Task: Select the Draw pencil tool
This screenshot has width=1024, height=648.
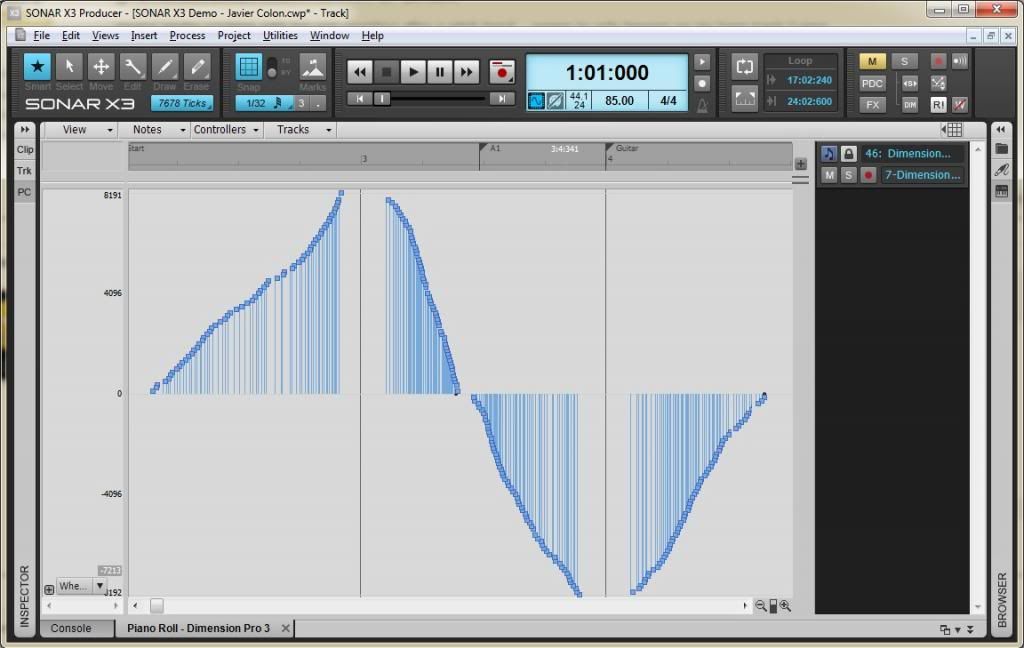Action: 165,67
